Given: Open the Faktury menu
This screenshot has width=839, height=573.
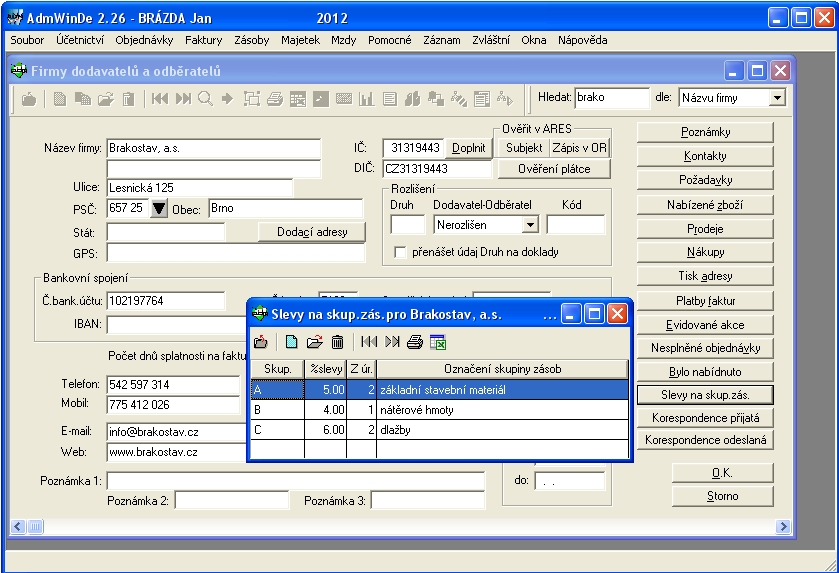Looking at the screenshot, I should [x=203, y=40].
